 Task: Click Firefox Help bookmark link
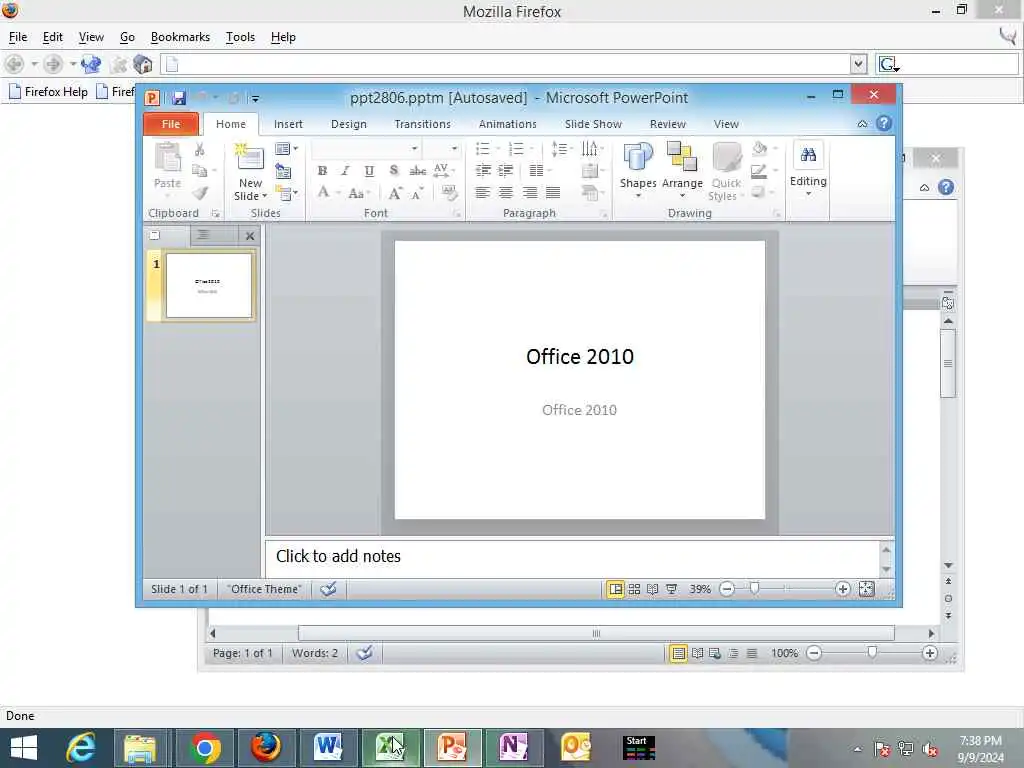48,92
